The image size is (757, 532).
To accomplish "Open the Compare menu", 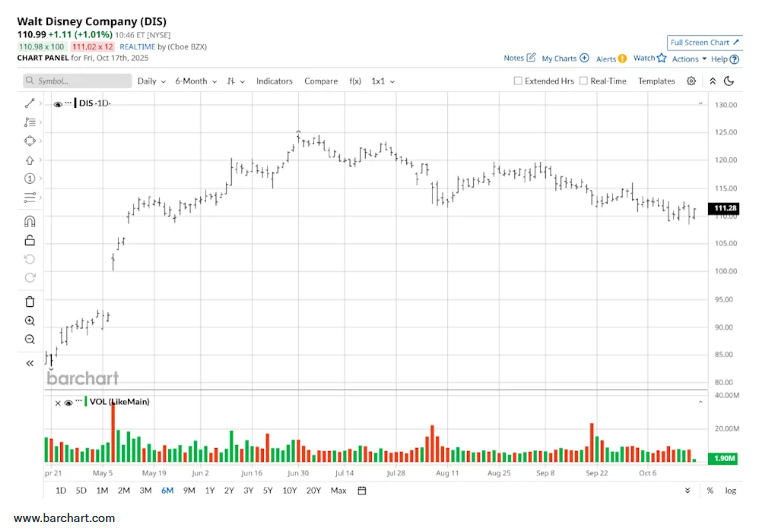I will pyautogui.click(x=321, y=81).
